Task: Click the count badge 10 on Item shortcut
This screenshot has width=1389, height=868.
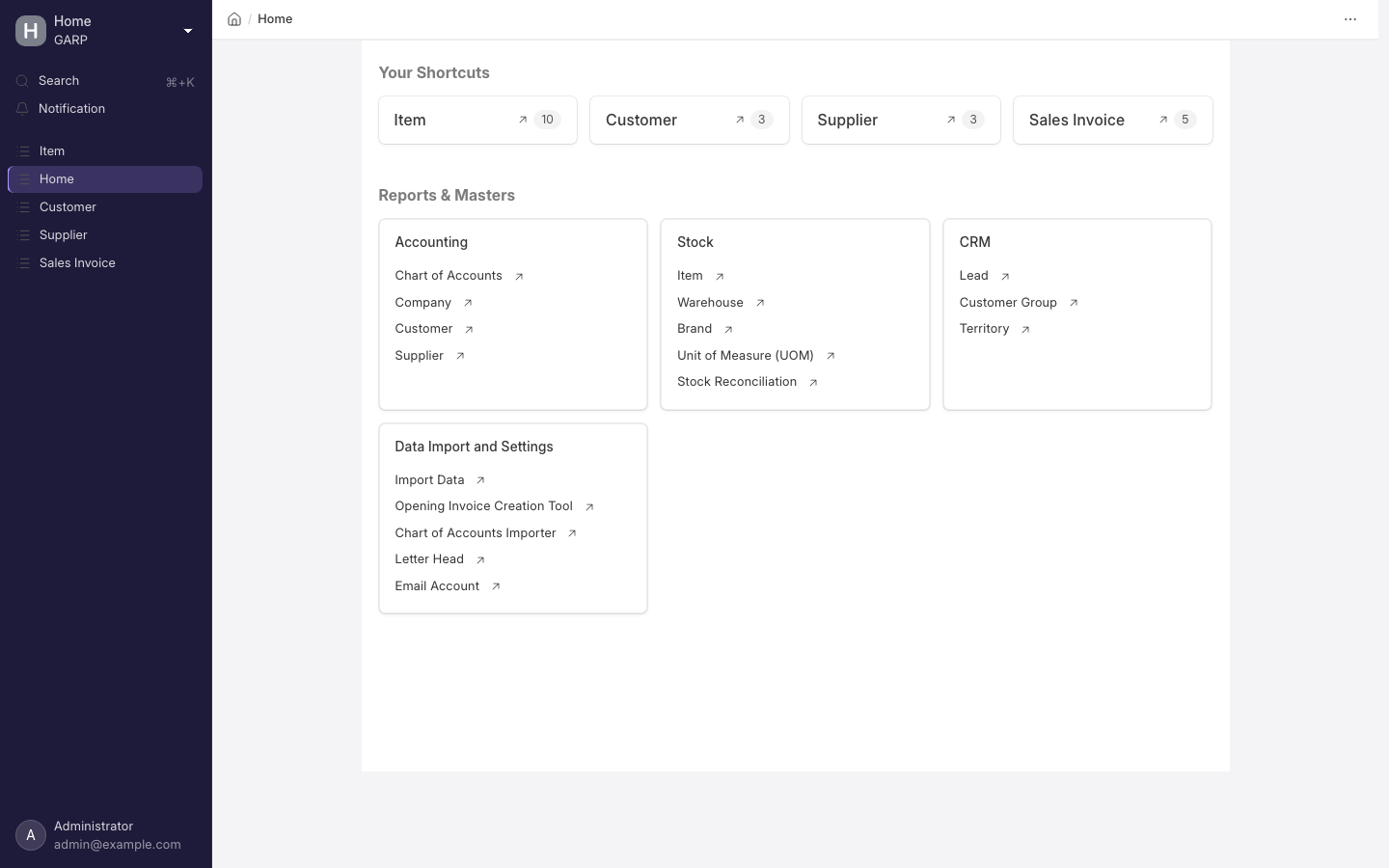Action: tap(547, 120)
